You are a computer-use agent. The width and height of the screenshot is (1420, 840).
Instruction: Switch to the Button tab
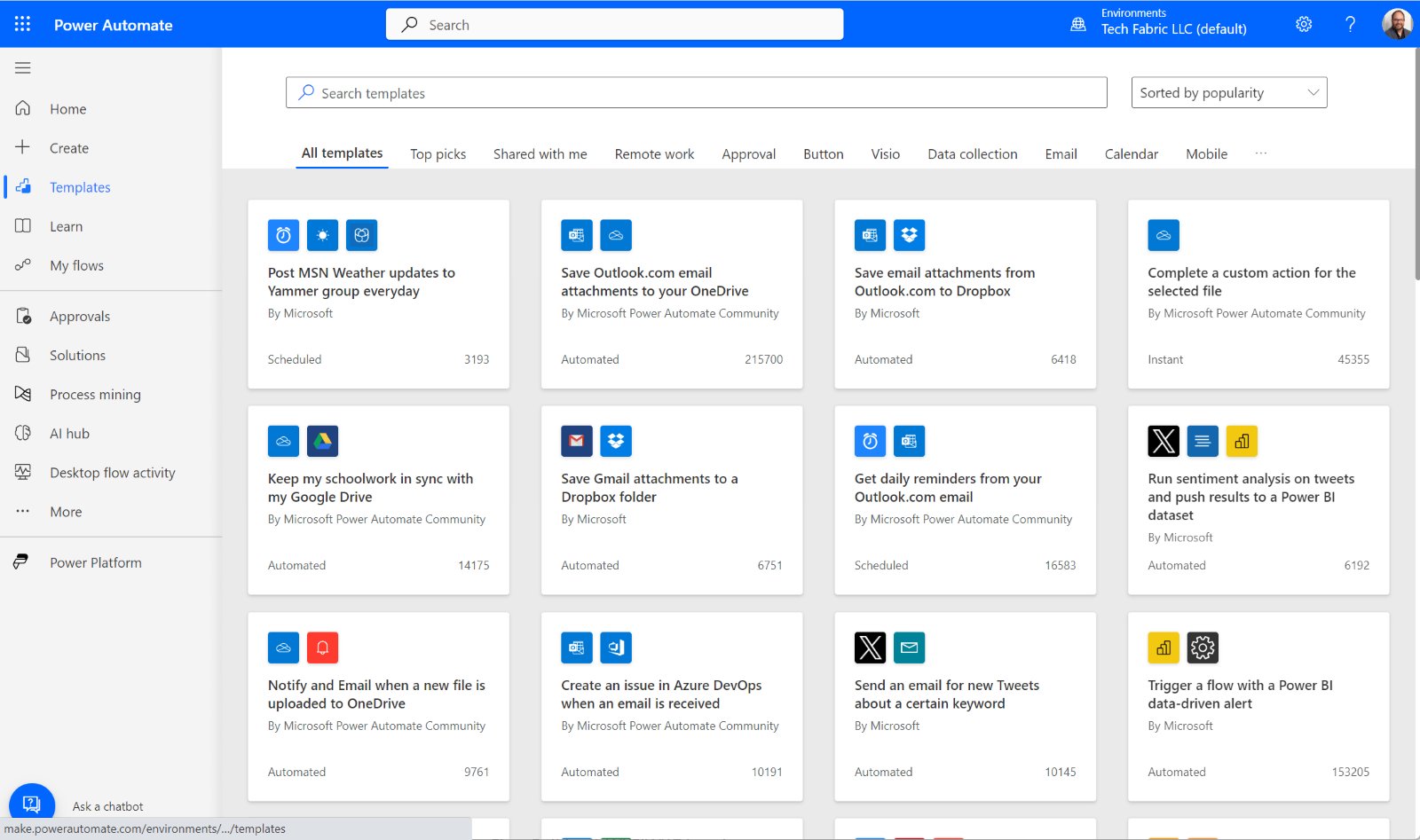824,154
